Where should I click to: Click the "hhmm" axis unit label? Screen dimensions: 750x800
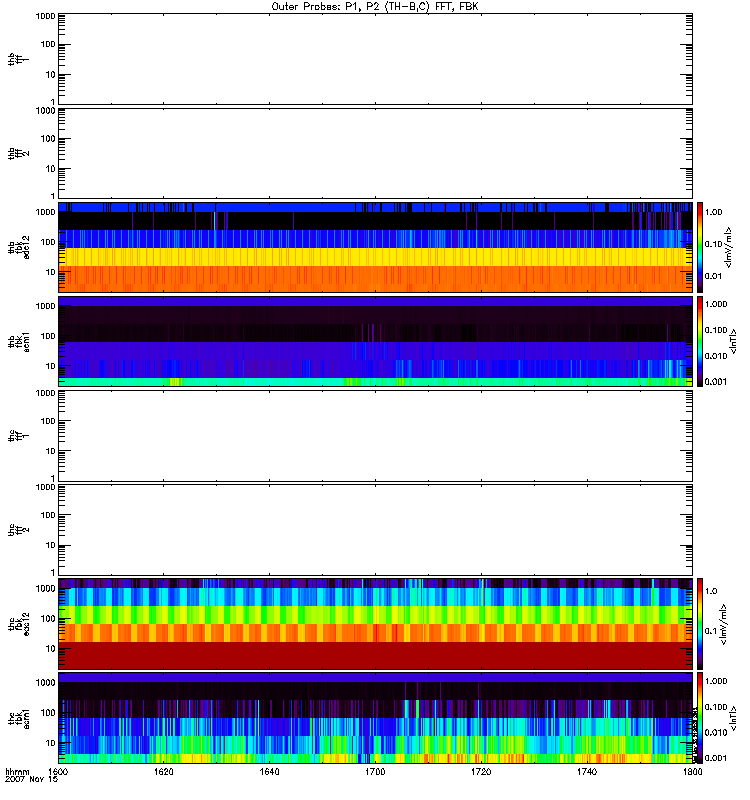(17, 772)
